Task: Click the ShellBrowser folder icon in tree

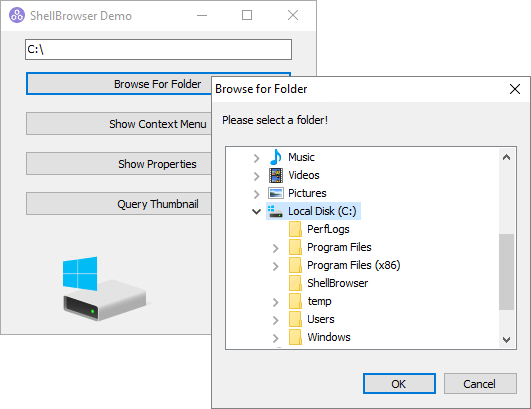Action: 295,283
